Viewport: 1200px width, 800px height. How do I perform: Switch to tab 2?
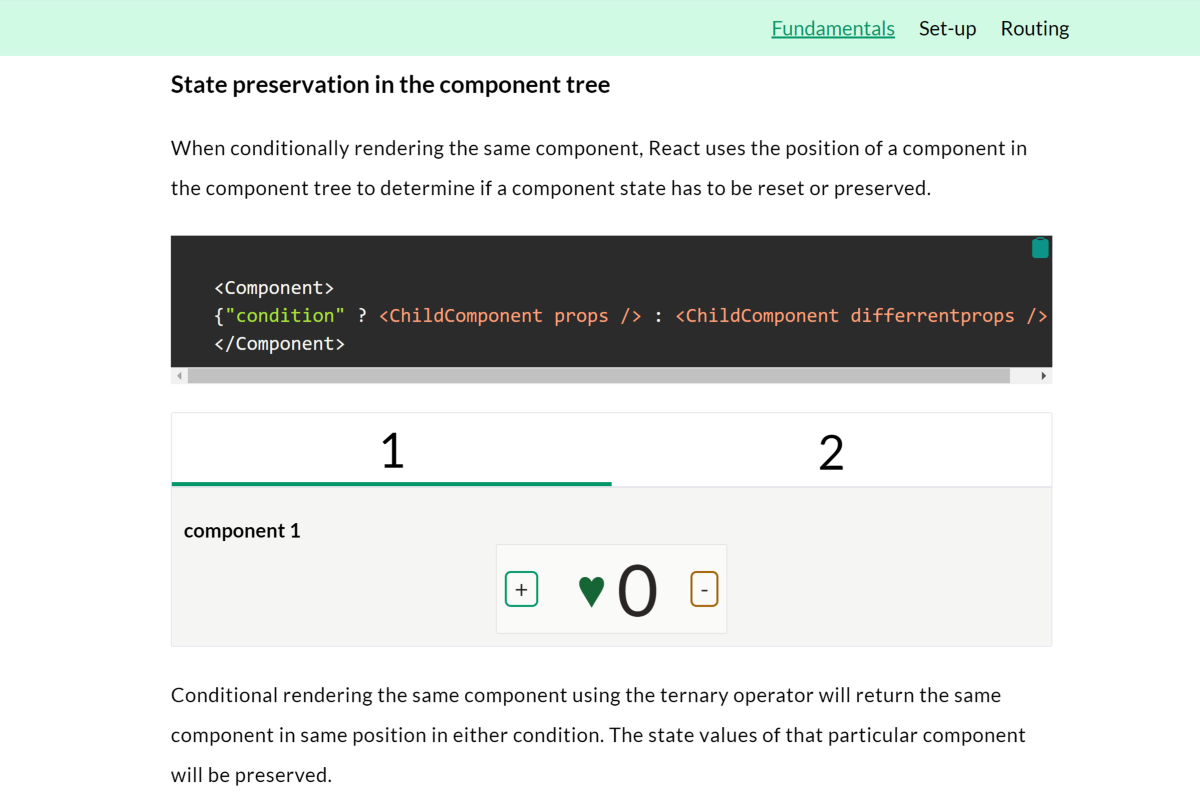tap(831, 451)
